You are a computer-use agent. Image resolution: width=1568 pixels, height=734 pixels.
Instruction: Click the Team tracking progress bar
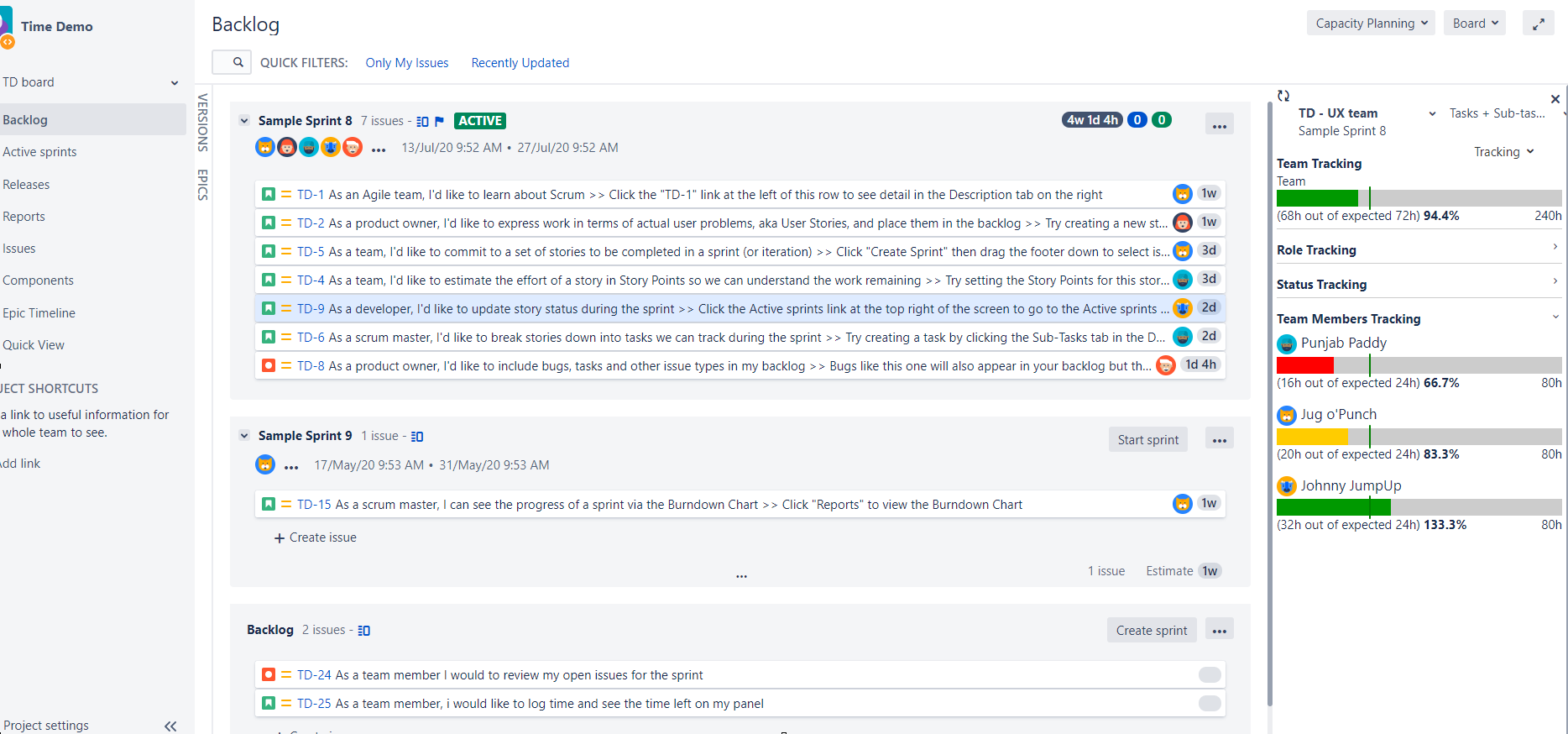1419,198
